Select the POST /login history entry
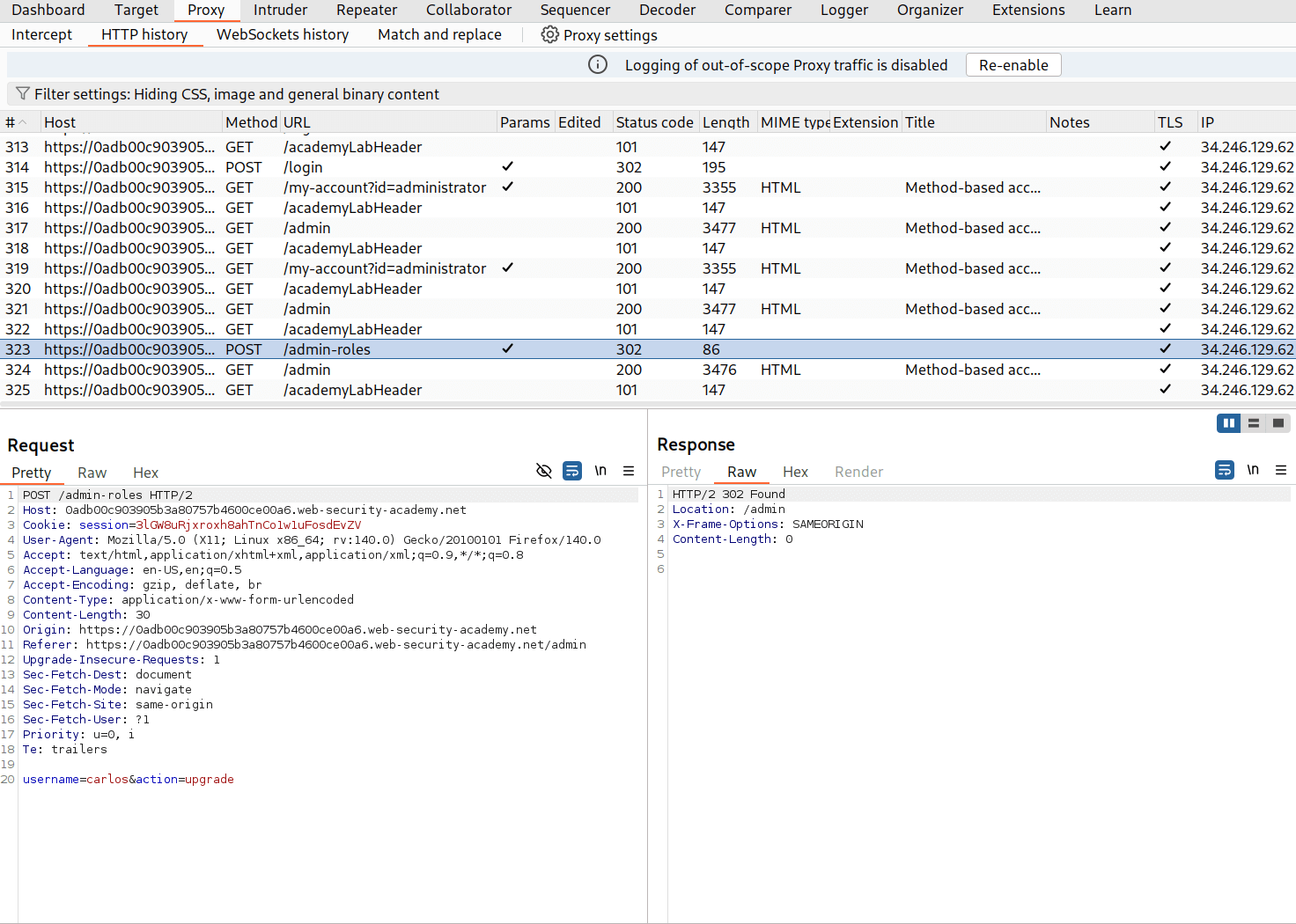Image resolution: width=1296 pixels, height=924 pixels. (303, 166)
